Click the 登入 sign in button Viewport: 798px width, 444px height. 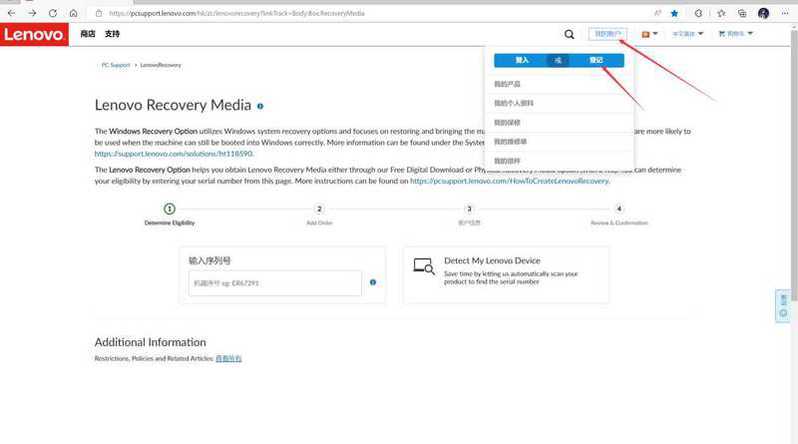(522, 60)
